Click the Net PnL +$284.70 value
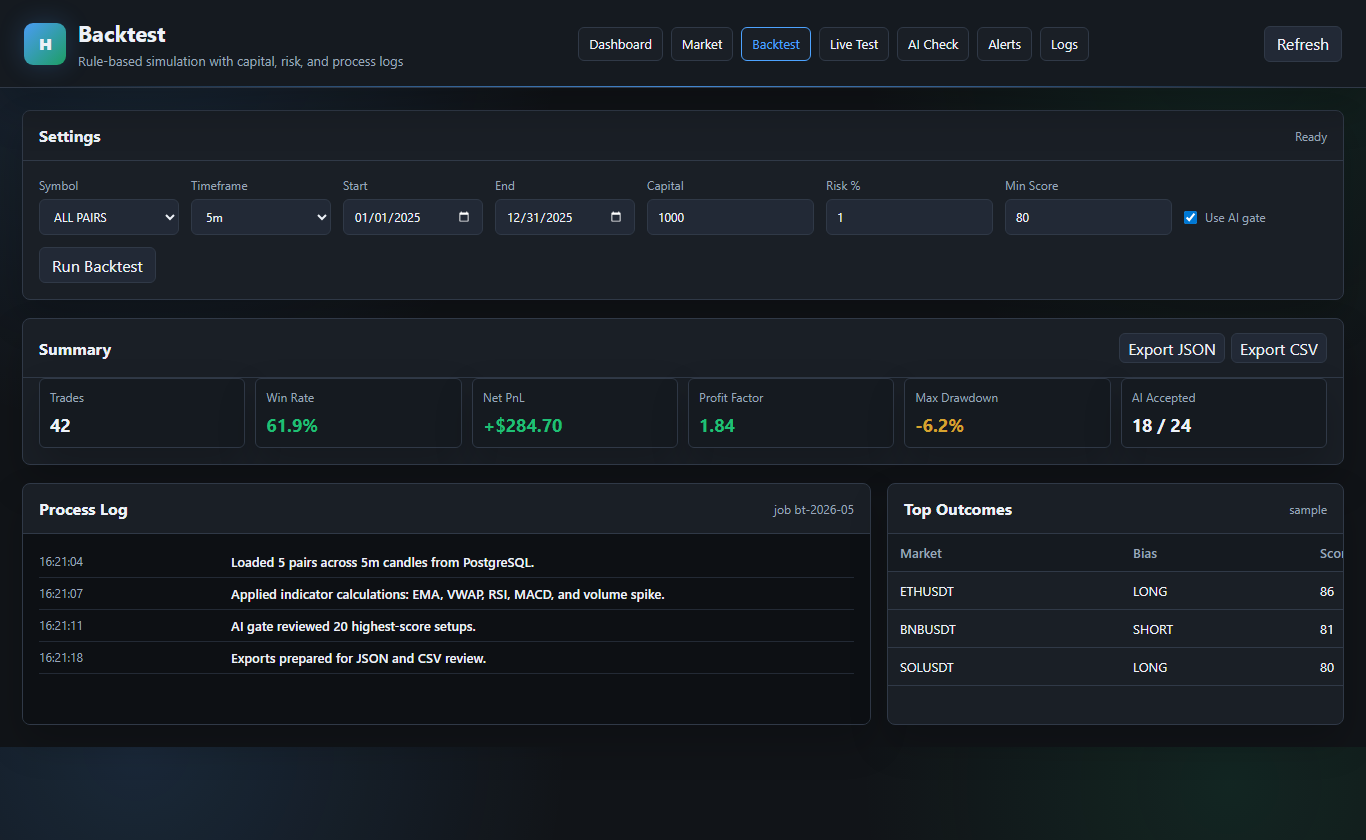1366x840 pixels. pos(523,426)
